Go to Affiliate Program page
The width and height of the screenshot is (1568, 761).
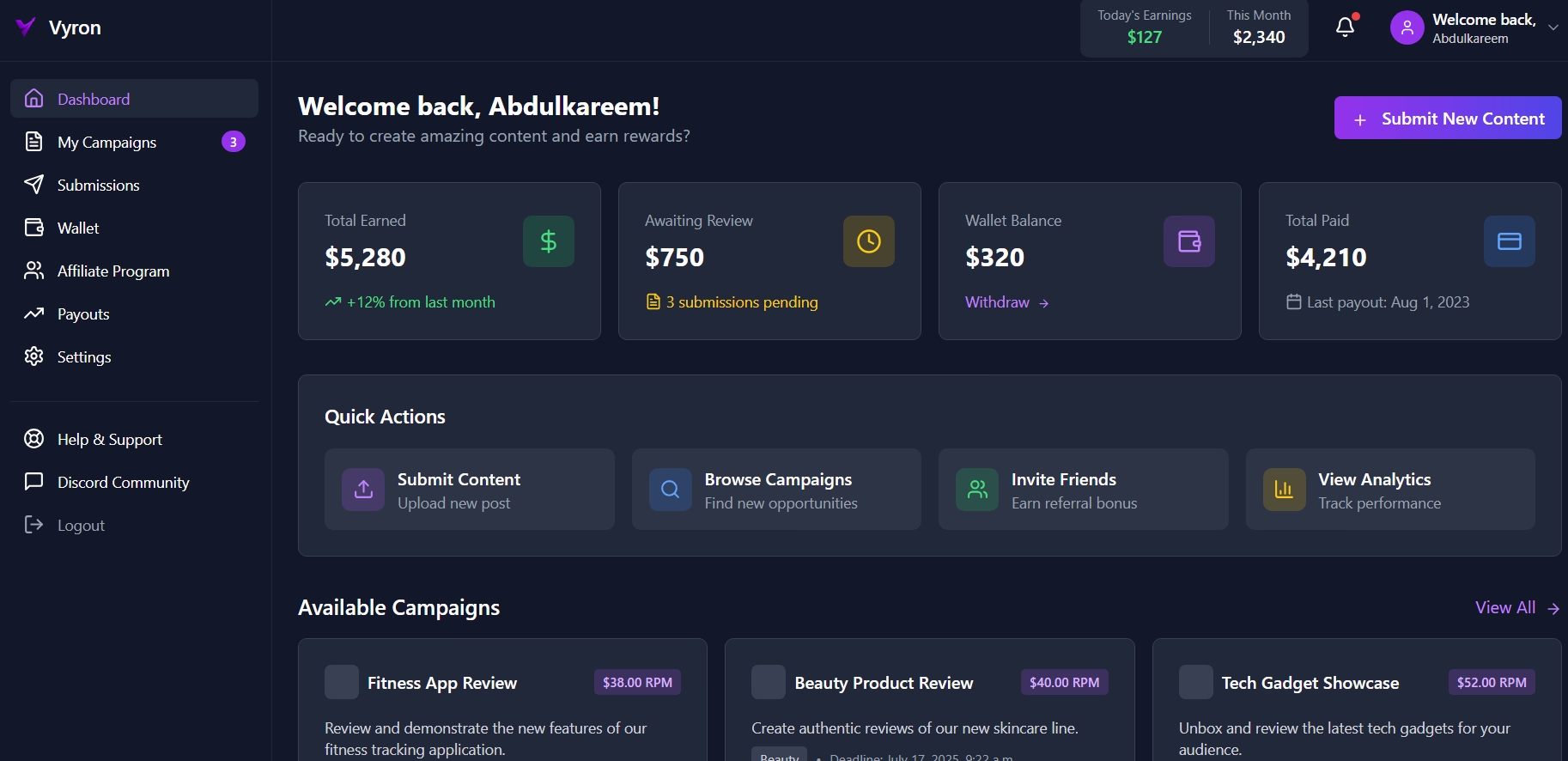(x=113, y=271)
